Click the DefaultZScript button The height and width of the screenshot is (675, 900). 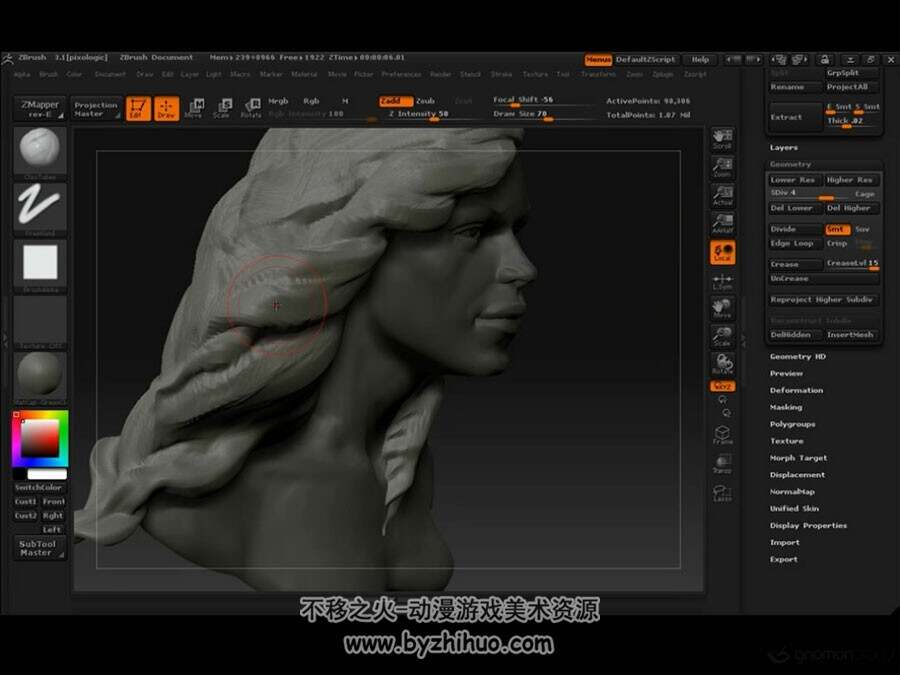pos(646,60)
